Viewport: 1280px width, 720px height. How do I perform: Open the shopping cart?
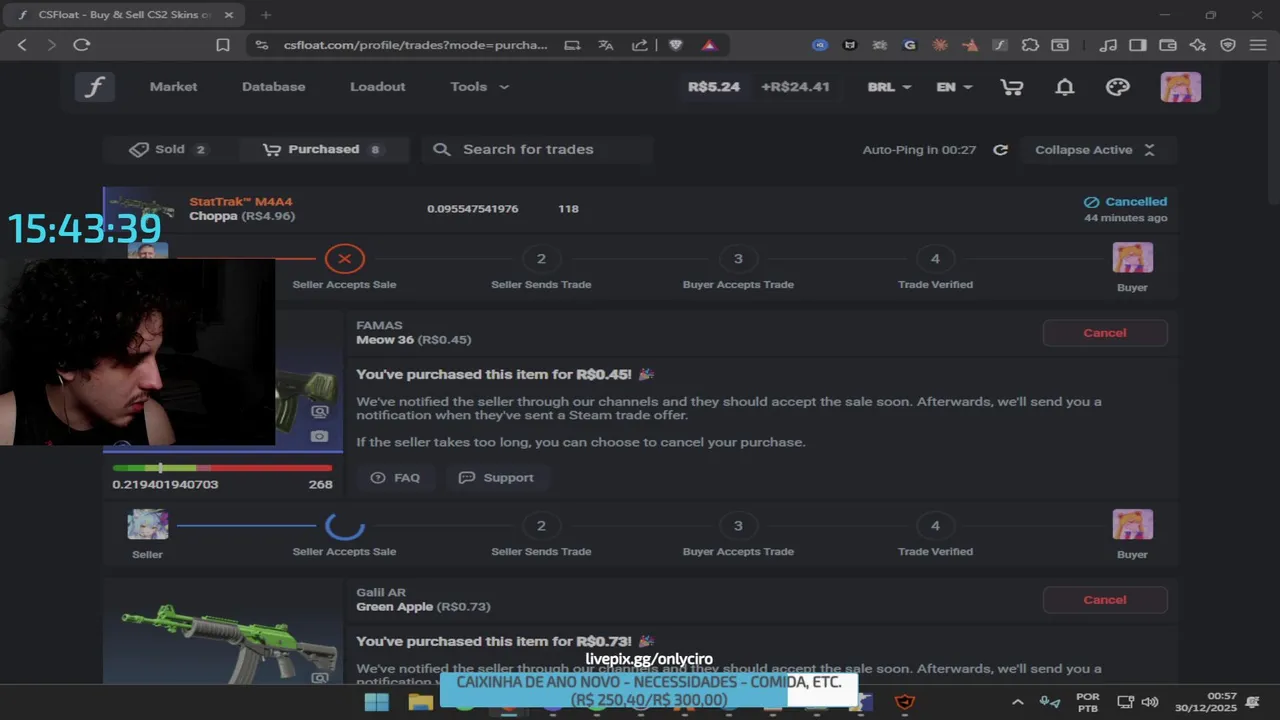click(1011, 87)
